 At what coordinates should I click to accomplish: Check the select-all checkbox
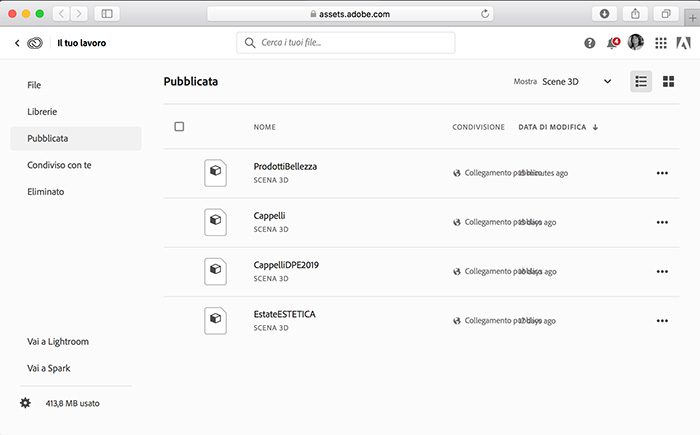(179, 127)
